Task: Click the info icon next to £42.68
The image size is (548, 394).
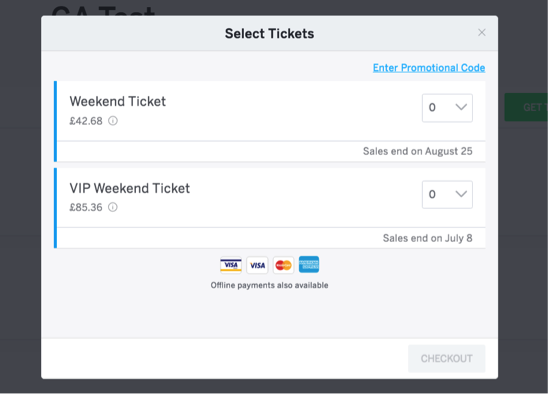Action: [x=113, y=121]
